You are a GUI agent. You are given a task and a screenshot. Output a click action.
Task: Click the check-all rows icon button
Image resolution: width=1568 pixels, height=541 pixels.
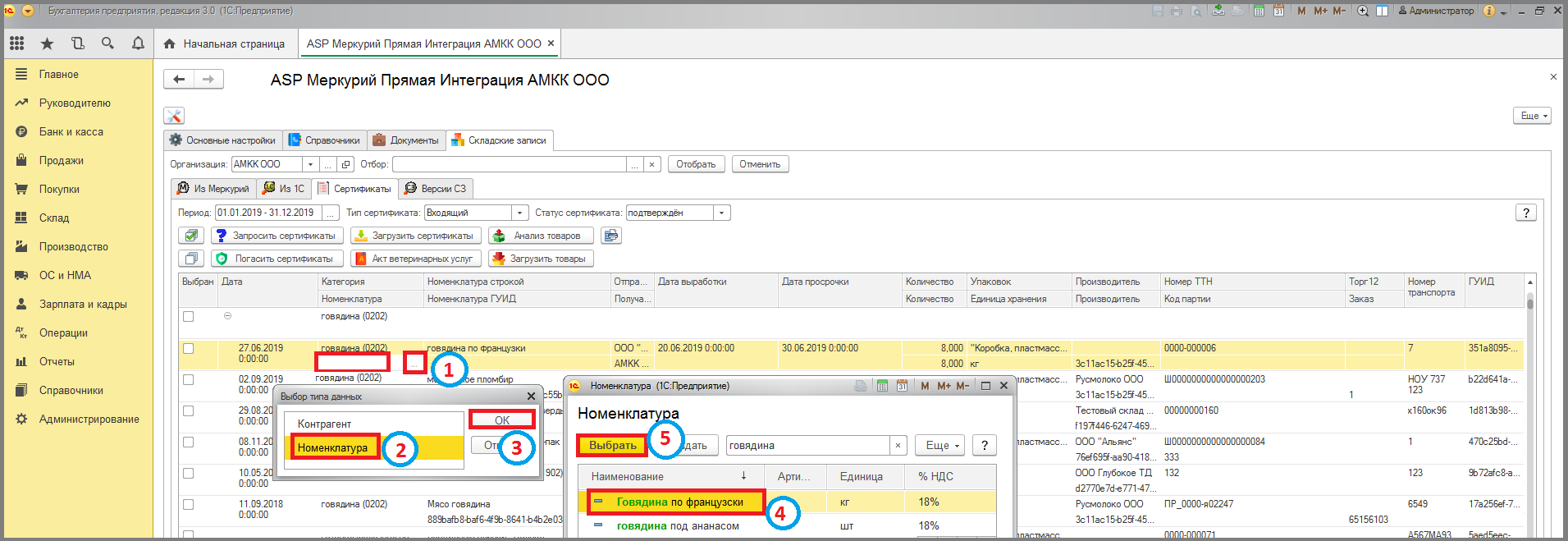191,236
